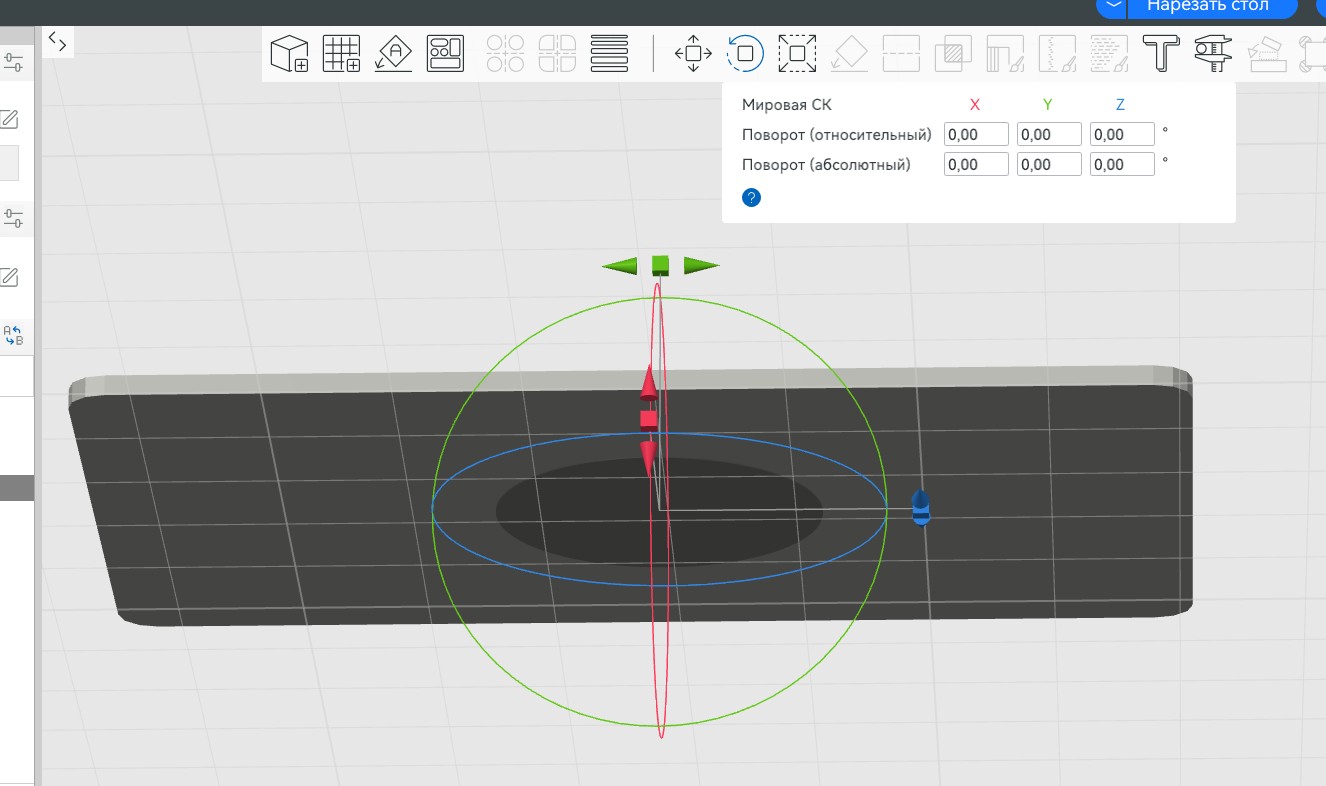Select the Auto orient tool

393,53
